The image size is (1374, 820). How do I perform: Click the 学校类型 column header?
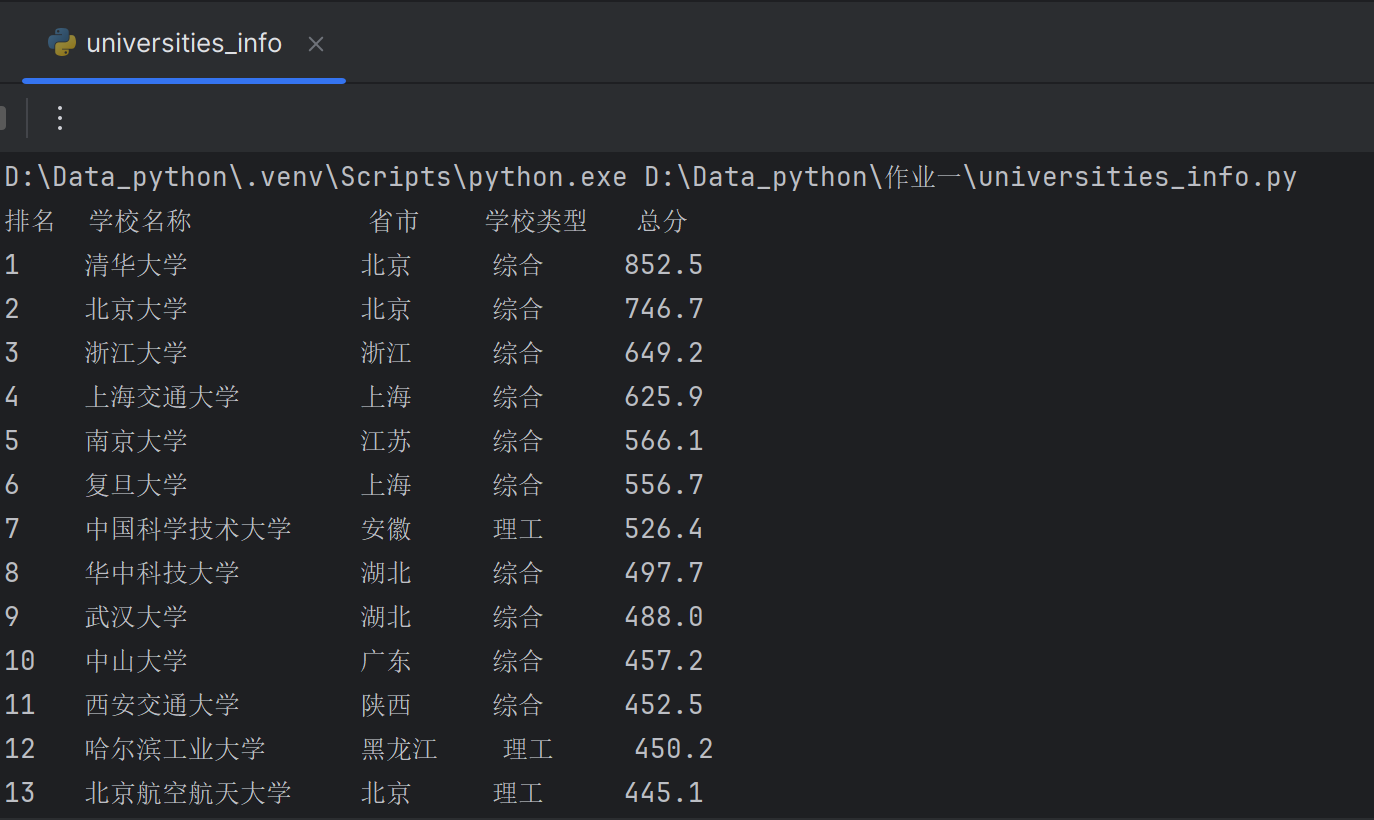click(x=536, y=221)
